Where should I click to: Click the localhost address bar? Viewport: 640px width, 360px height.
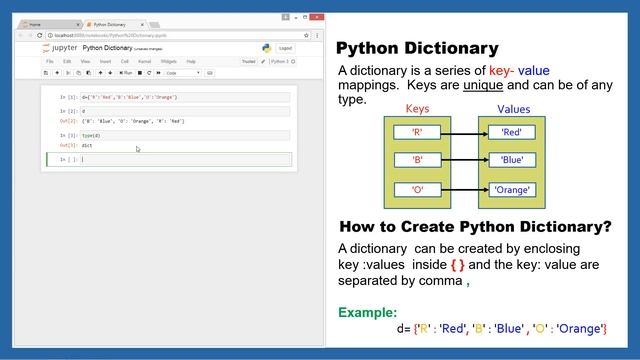[x=178, y=36]
